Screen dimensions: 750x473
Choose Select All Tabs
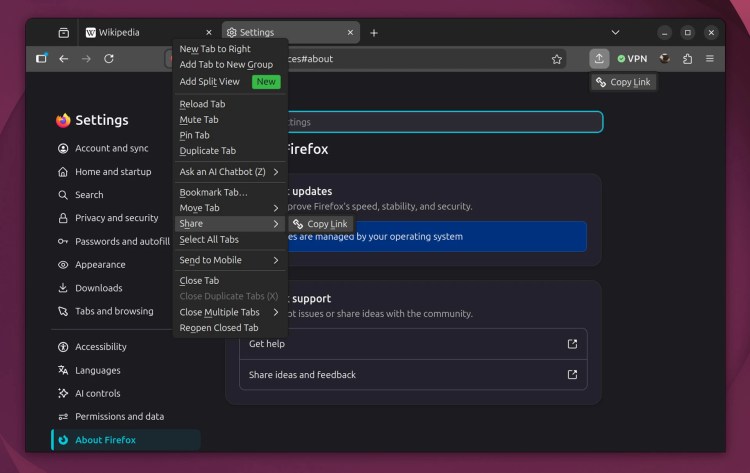[230, 240]
